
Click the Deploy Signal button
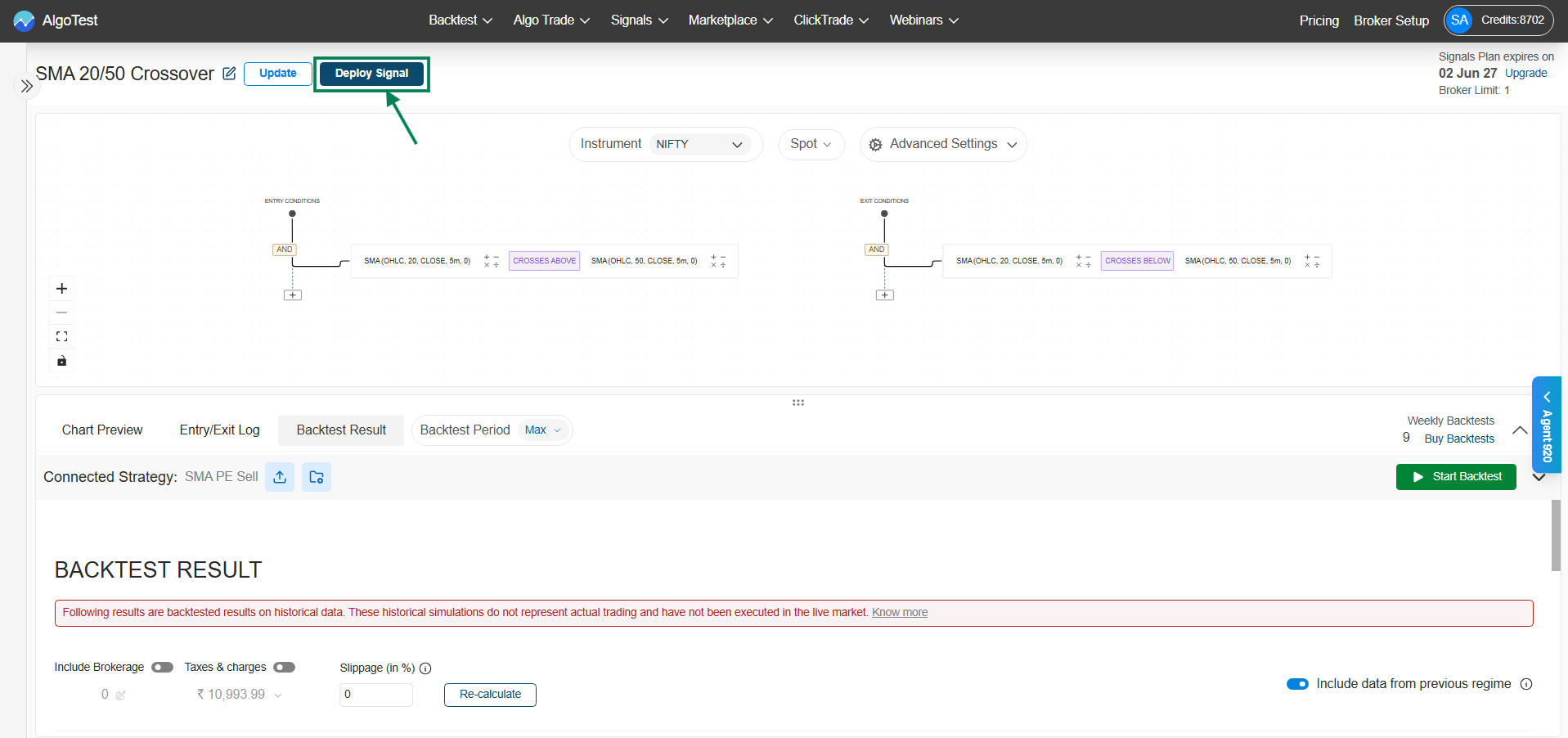pos(371,74)
